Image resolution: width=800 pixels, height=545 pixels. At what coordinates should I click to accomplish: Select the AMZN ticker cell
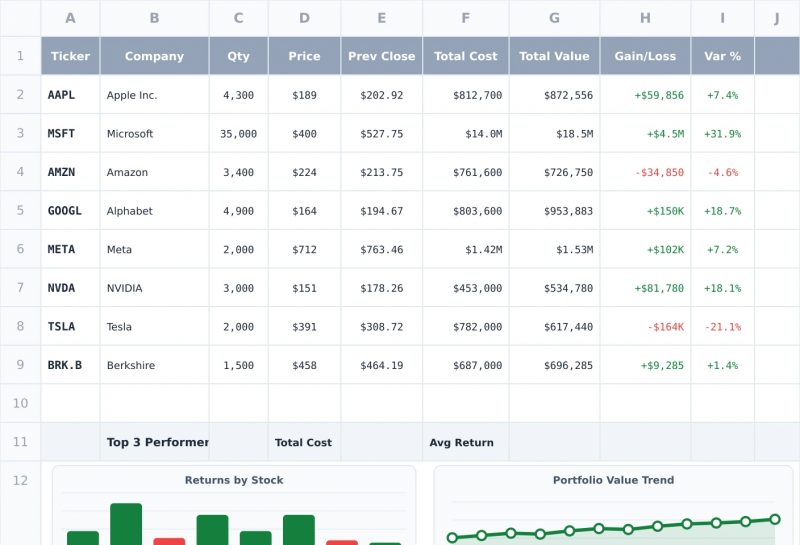click(x=70, y=172)
